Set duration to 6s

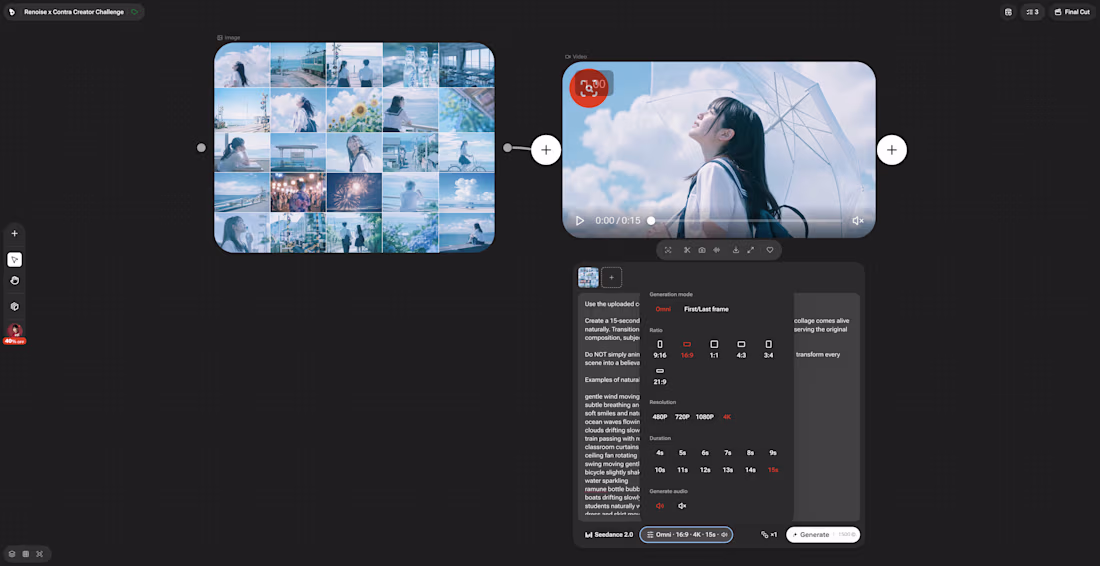tap(705, 453)
